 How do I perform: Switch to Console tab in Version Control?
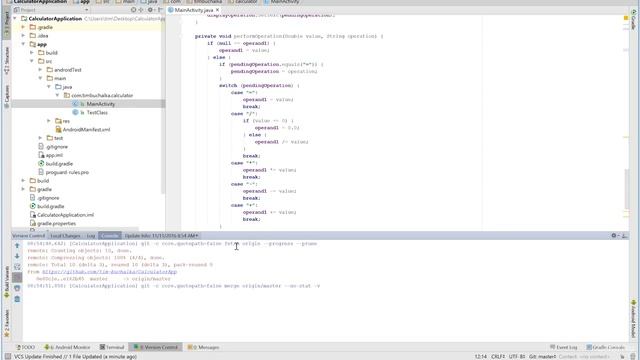(x=110, y=236)
